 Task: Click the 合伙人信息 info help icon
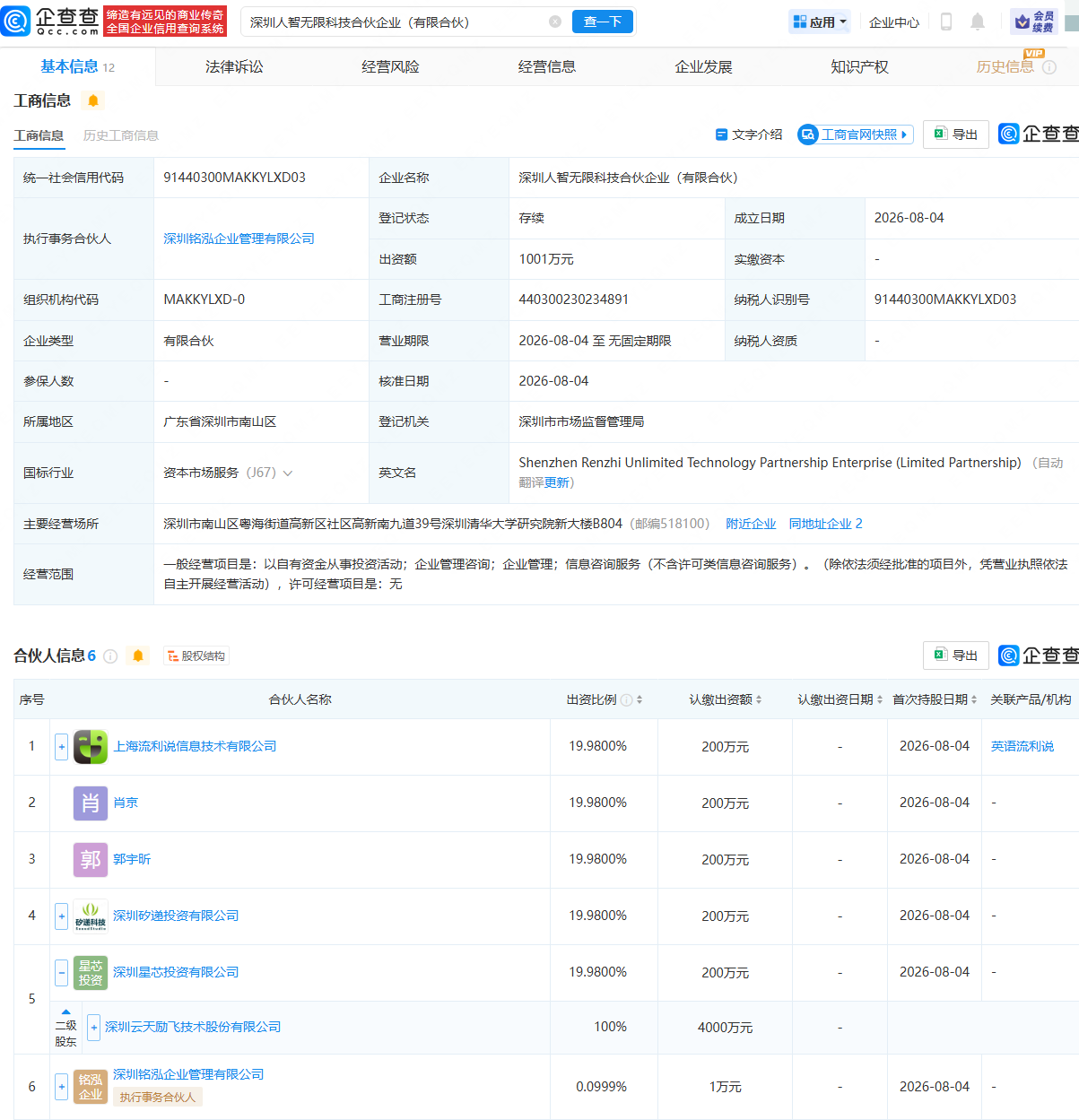coord(110,656)
